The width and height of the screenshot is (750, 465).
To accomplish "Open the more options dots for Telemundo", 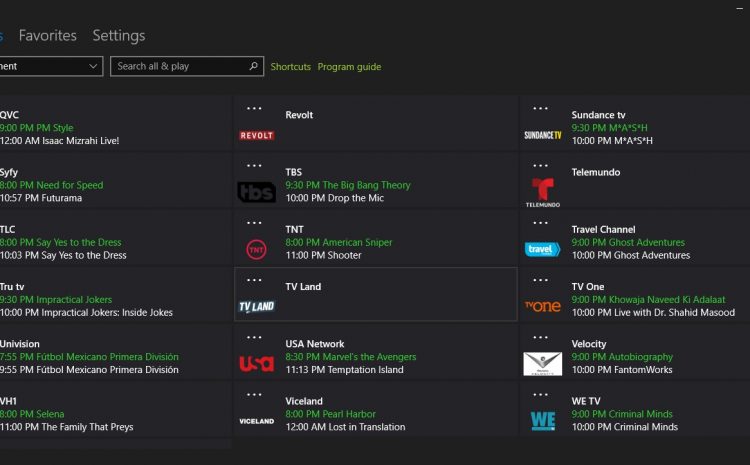I will (x=540, y=166).
